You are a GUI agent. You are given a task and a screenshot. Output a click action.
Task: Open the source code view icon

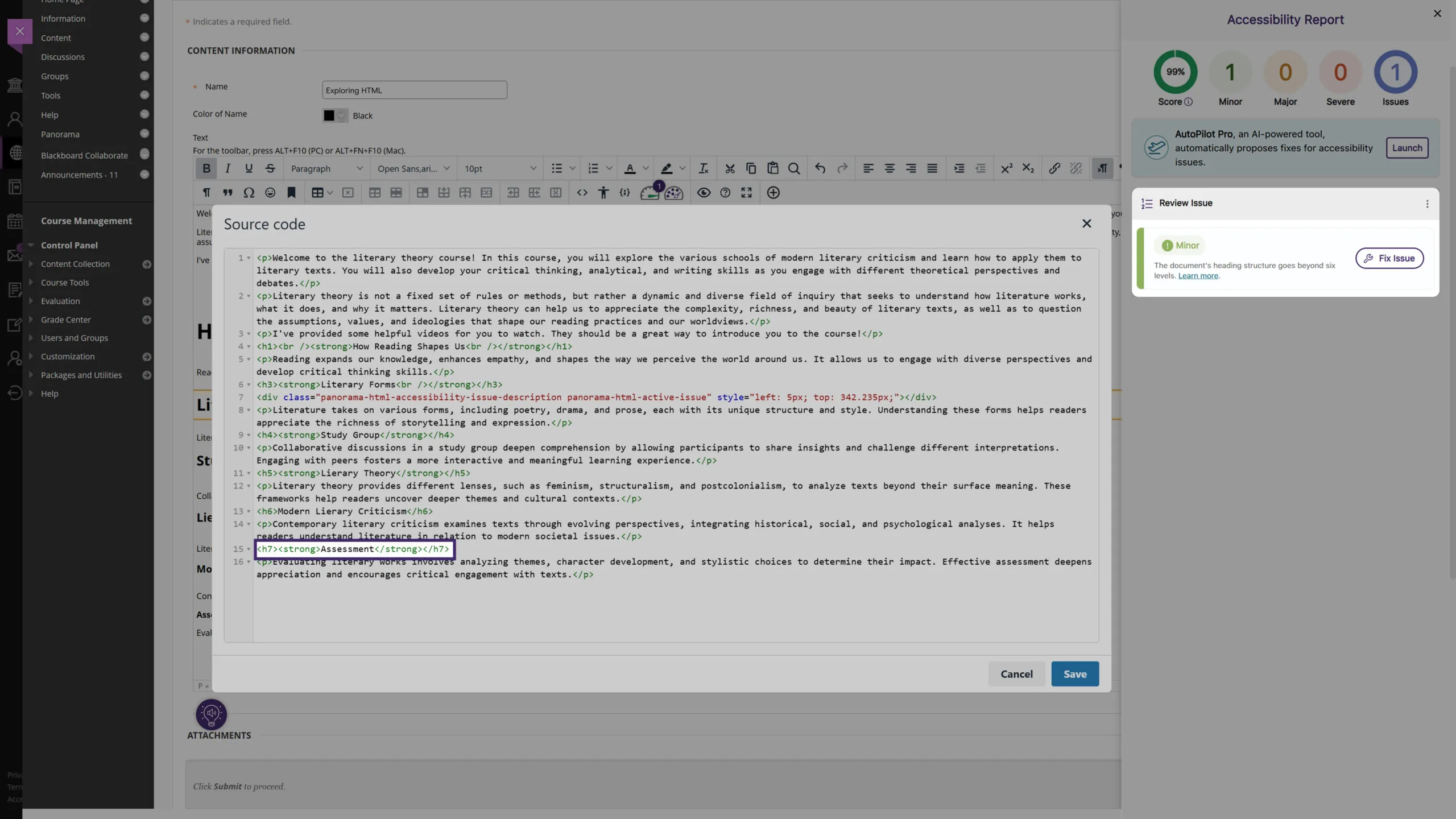tap(582, 193)
